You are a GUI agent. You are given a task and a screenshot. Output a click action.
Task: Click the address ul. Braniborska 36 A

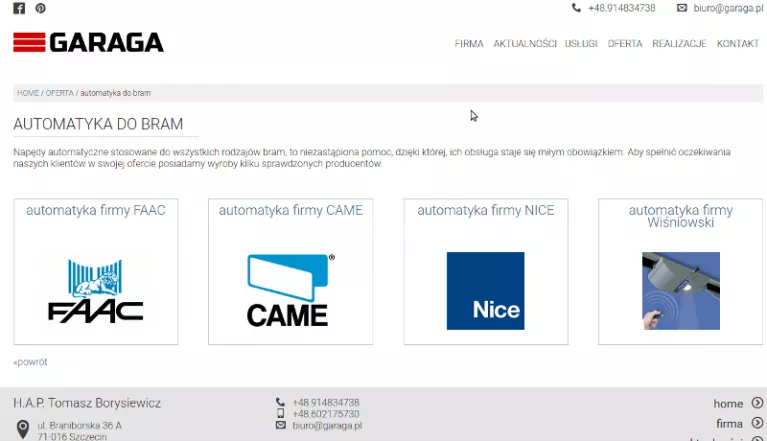pos(80,425)
